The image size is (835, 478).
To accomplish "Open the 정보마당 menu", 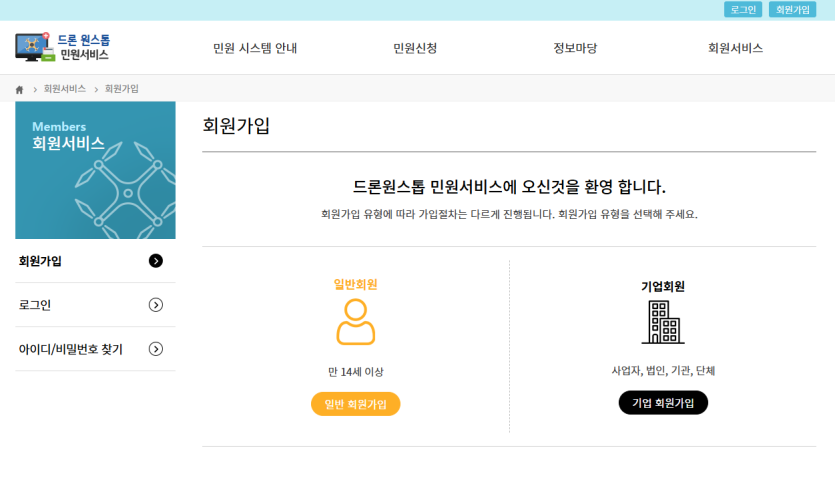I will point(575,48).
